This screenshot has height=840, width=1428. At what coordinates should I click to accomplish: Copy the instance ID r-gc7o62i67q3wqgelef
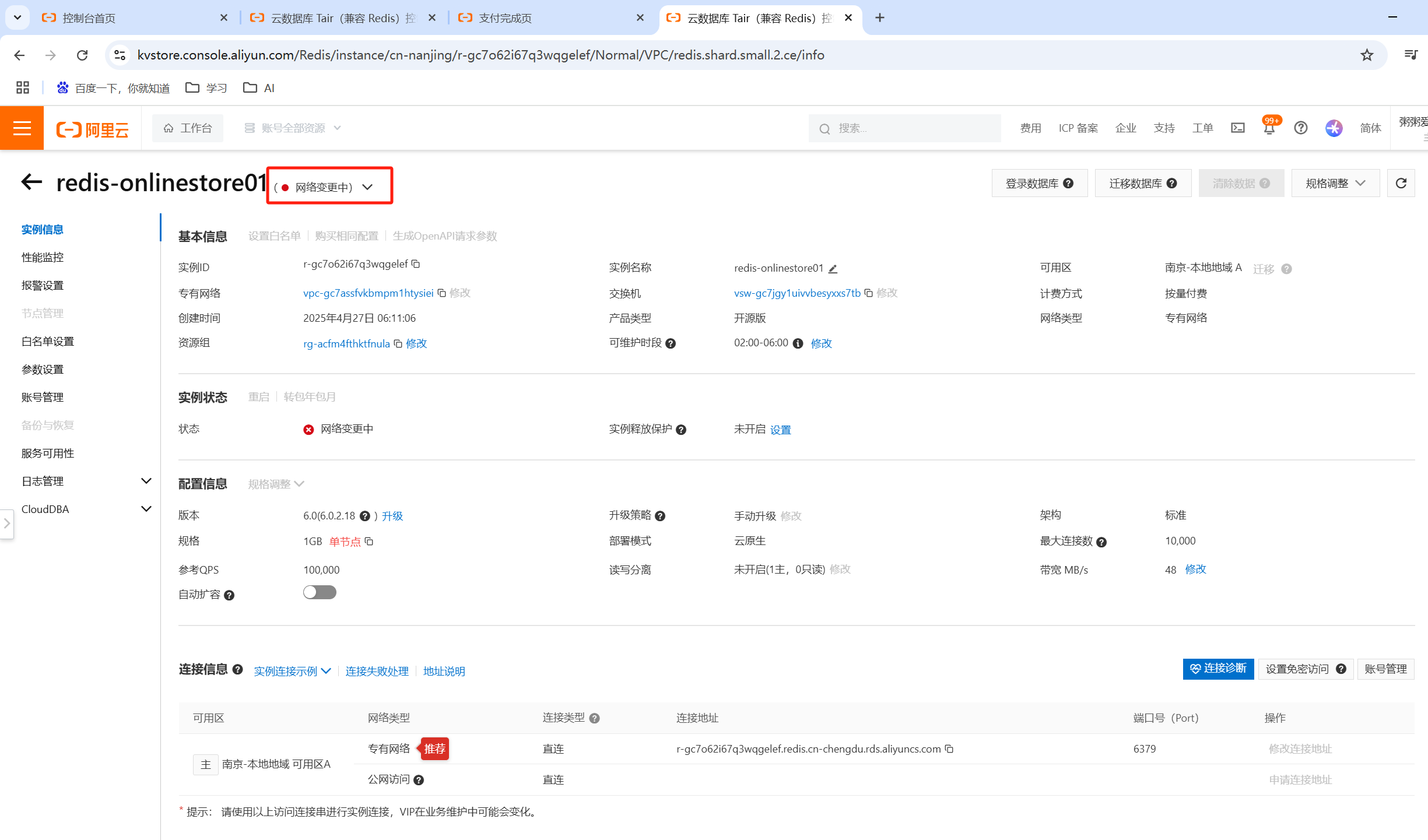[416, 264]
